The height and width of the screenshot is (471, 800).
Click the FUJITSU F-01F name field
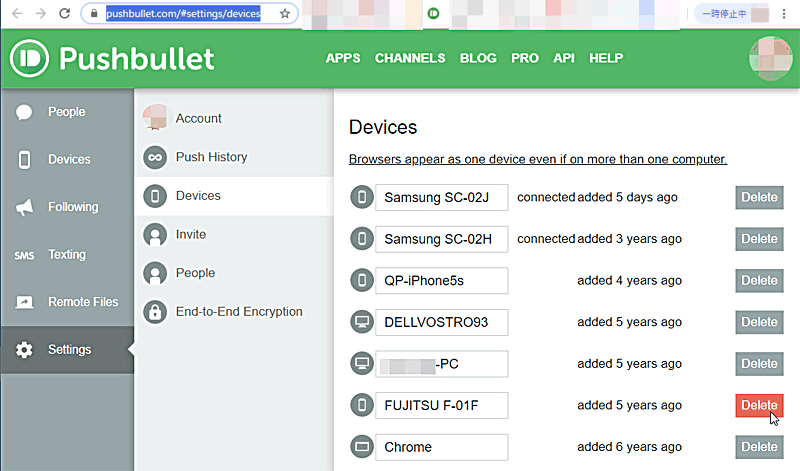[442, 405]
